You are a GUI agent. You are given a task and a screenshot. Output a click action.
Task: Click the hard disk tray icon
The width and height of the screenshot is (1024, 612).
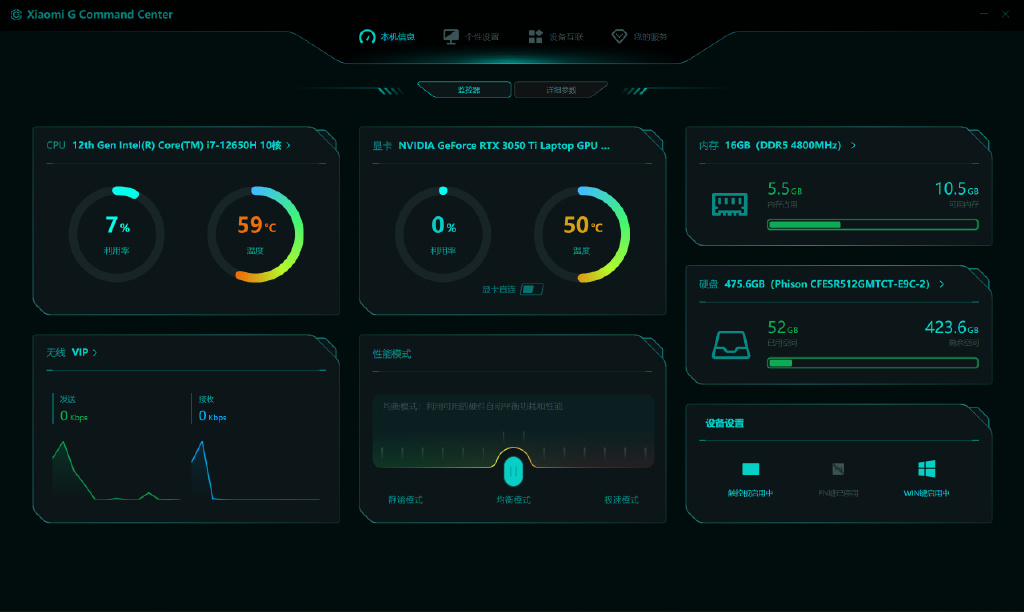730,344
